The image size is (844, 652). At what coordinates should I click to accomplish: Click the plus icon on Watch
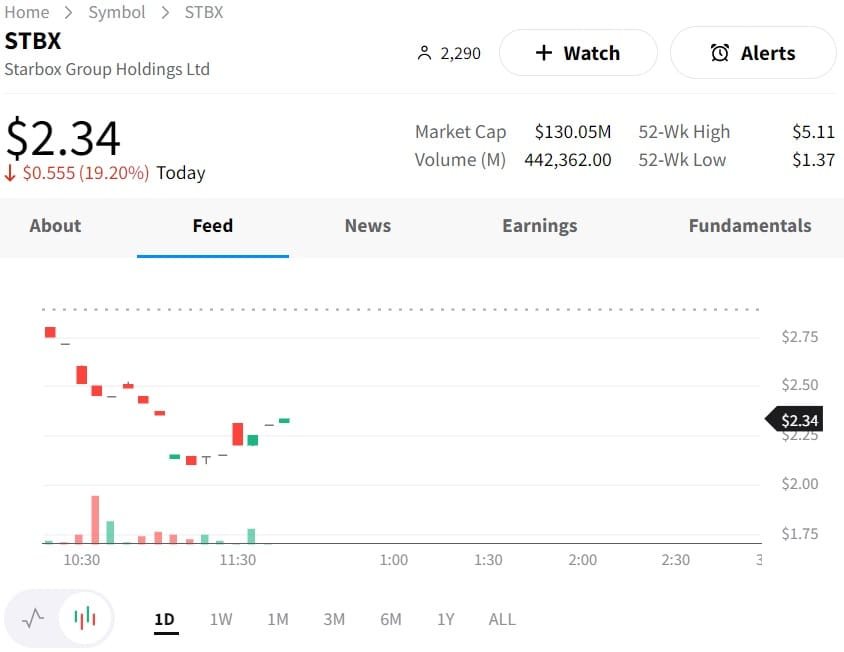coord(543,53)
